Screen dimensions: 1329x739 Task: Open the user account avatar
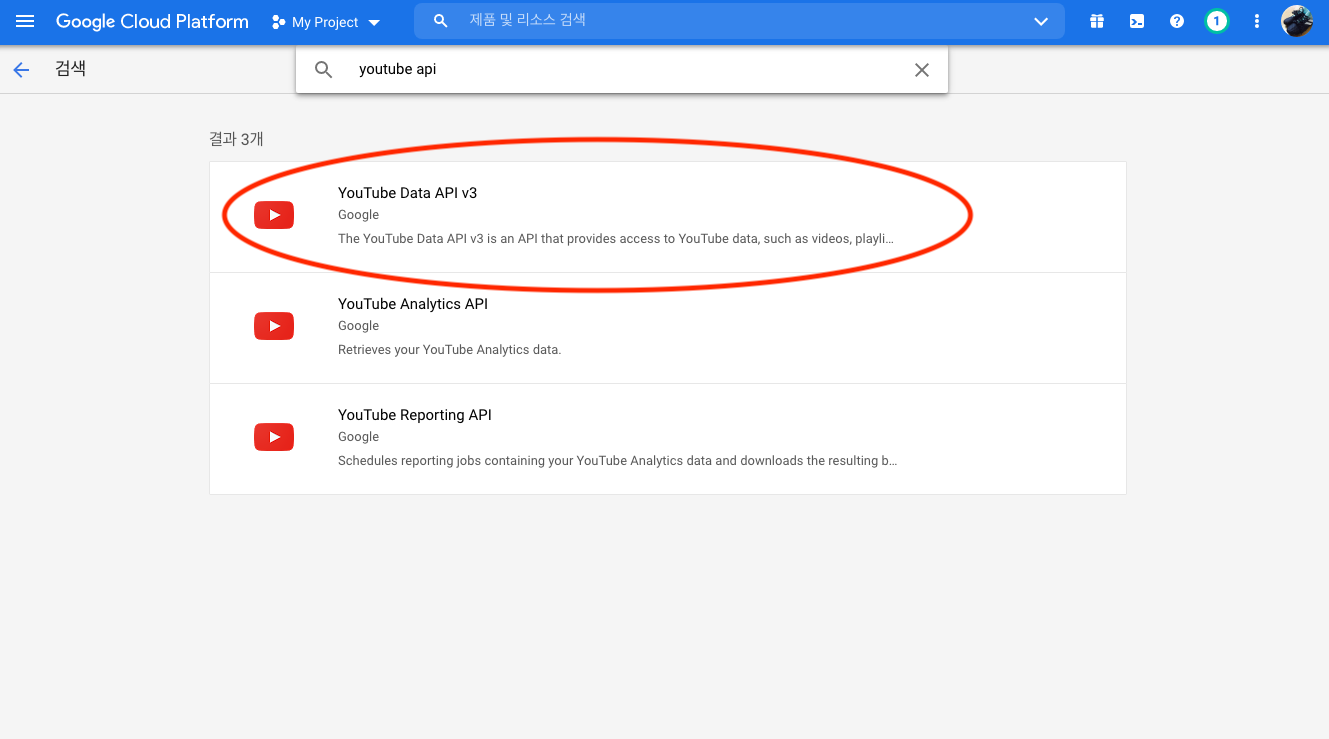point(1297,21)
